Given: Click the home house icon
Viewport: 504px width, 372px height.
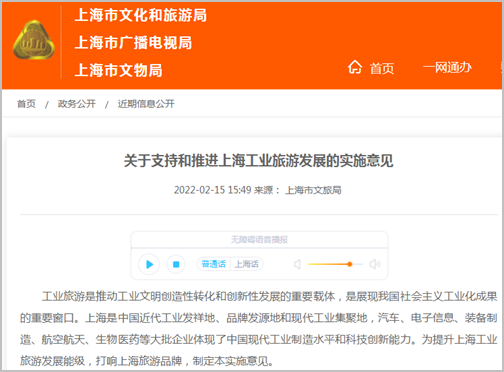Looking at the screenshot, I should (355, 67).
